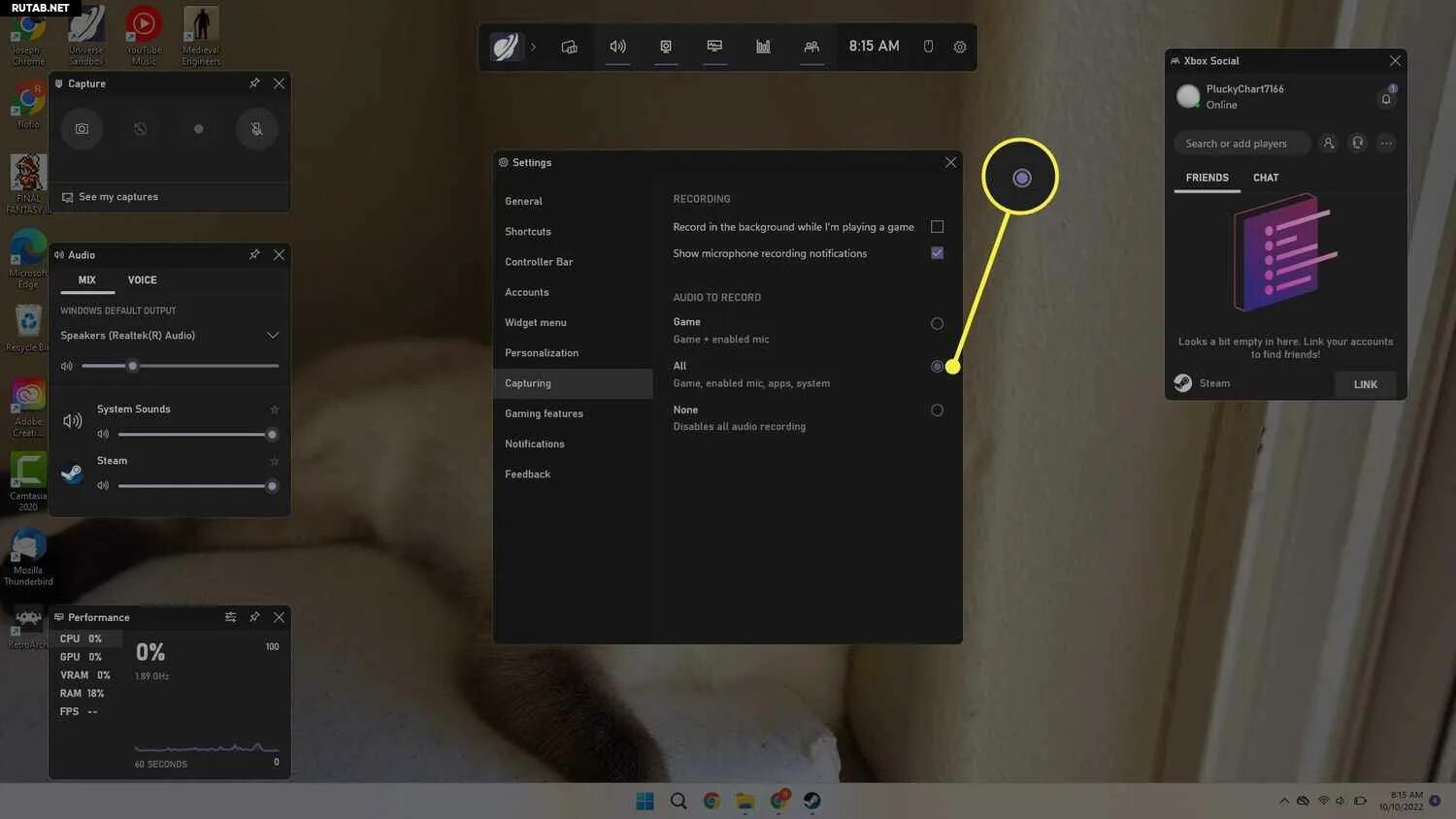Pin the Capture widget
Viewport: 1456px width, 819px height.
click(254, 83)
